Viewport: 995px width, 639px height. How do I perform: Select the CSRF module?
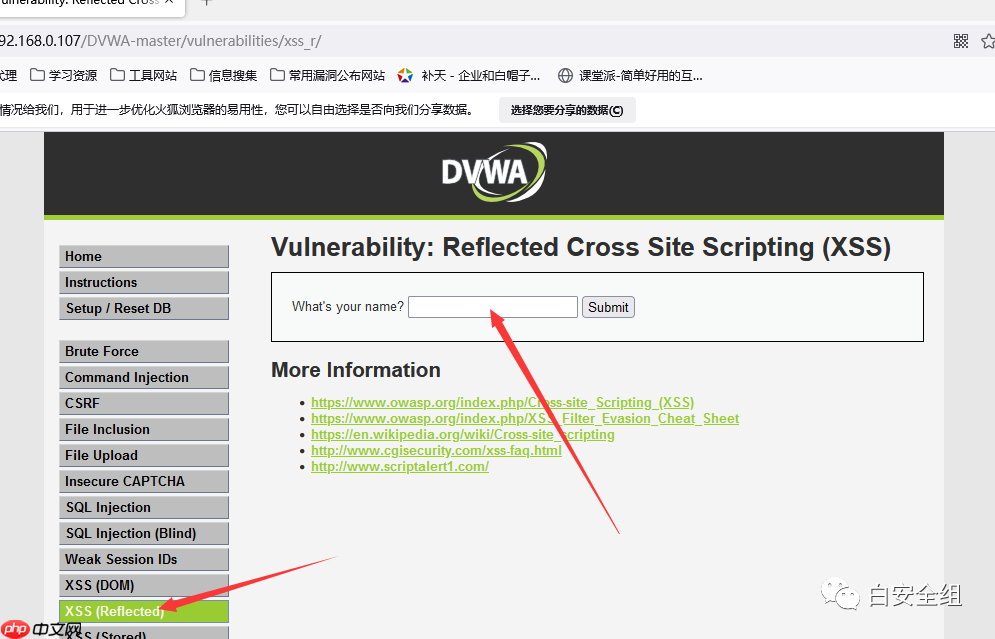coord(144,404)
